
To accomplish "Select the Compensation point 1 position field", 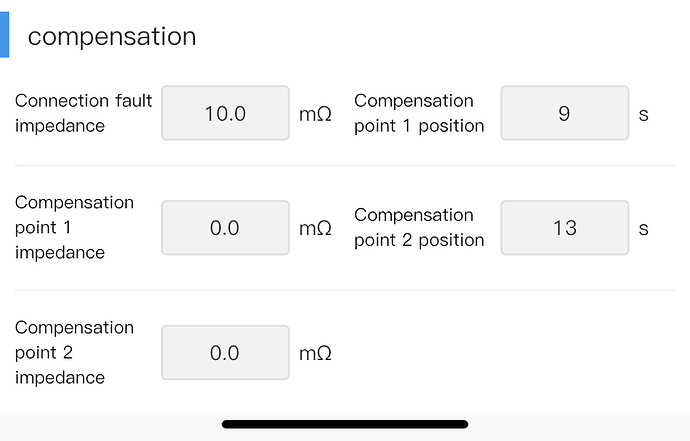I will coord(565,113).
